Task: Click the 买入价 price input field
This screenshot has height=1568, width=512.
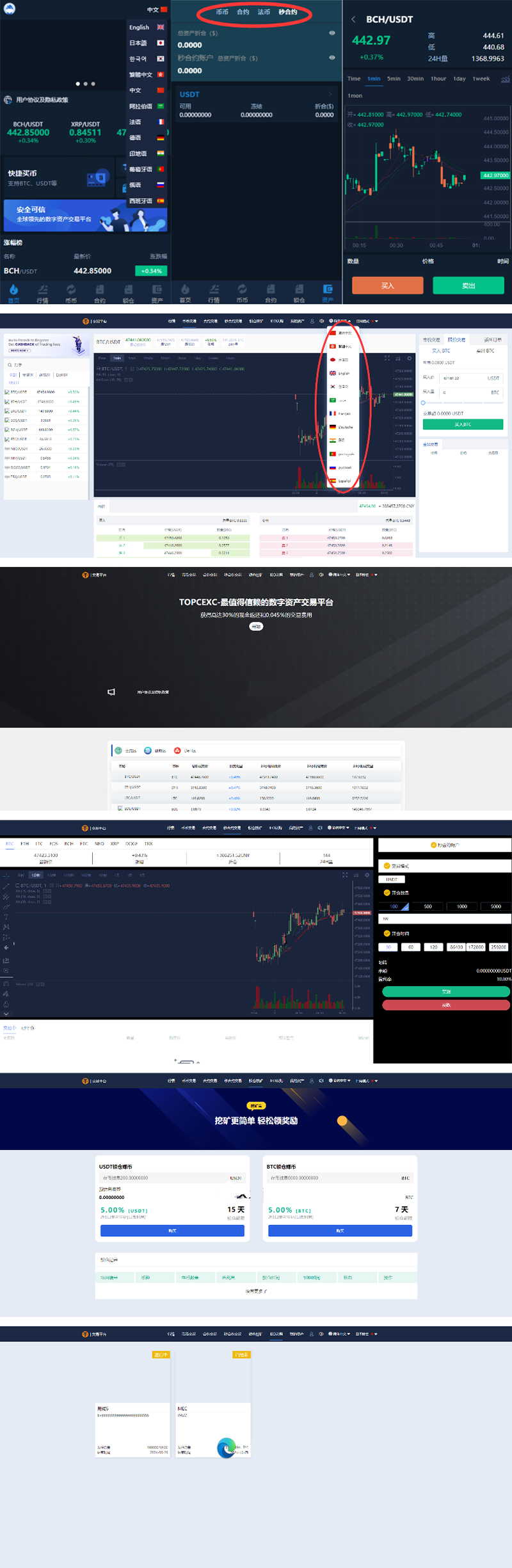Action: 470,378
